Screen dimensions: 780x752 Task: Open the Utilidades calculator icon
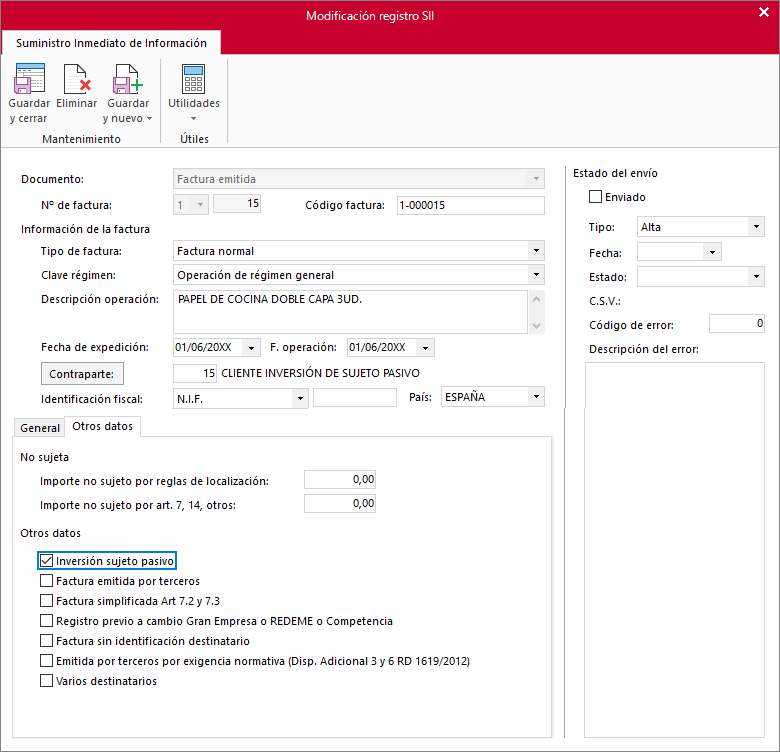194,79
